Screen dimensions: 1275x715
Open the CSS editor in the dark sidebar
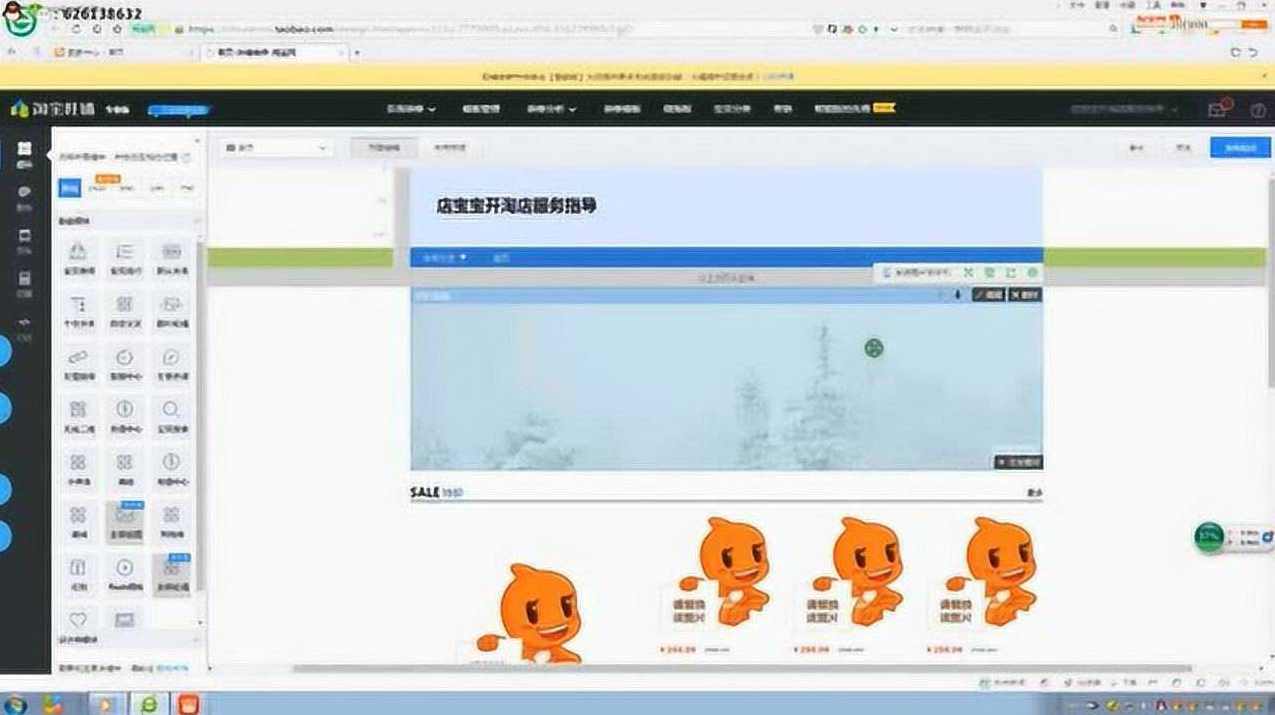(x=25, y=328)
